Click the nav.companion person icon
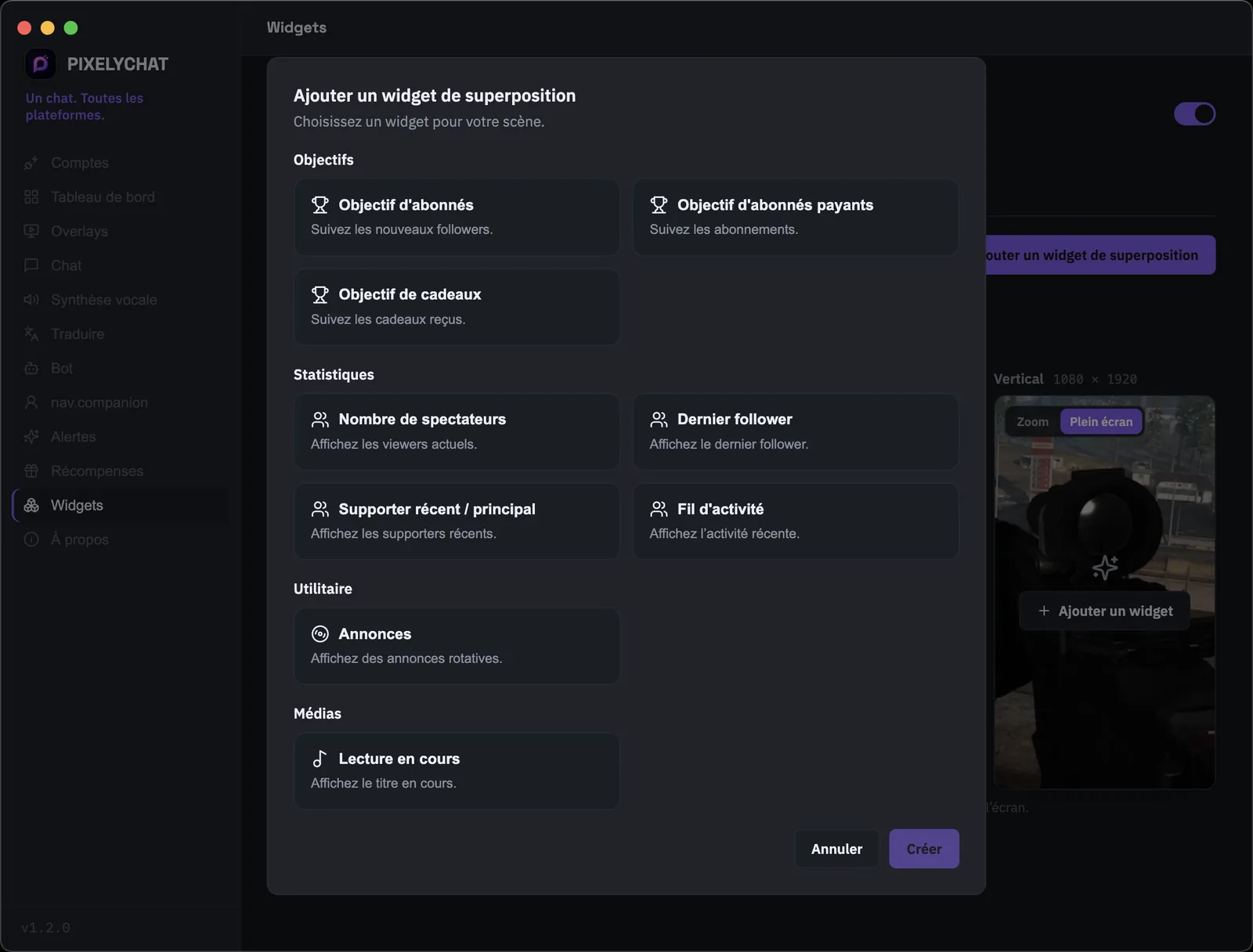 pos(31,402)
